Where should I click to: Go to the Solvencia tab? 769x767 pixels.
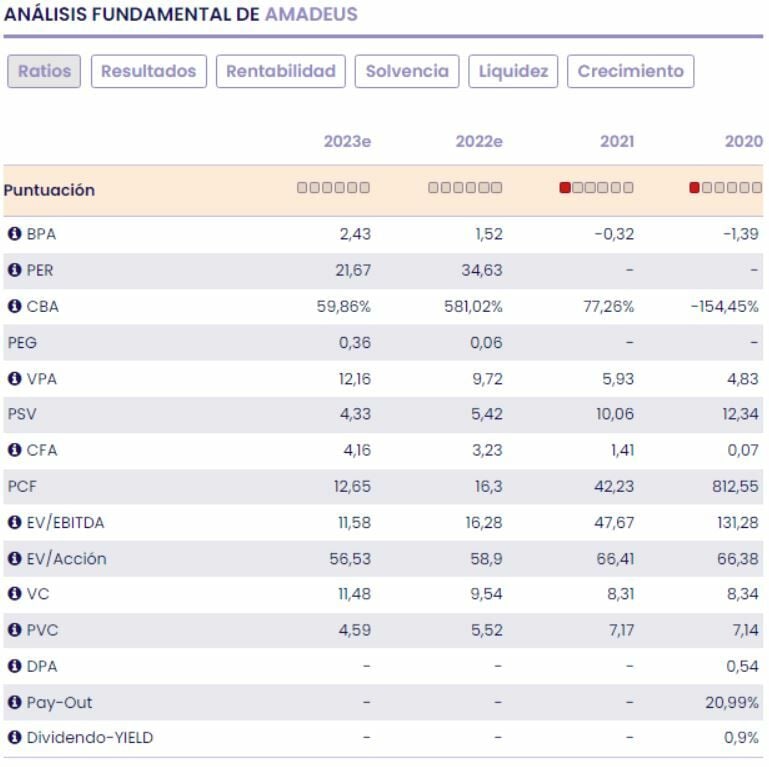tap(407, 71)
